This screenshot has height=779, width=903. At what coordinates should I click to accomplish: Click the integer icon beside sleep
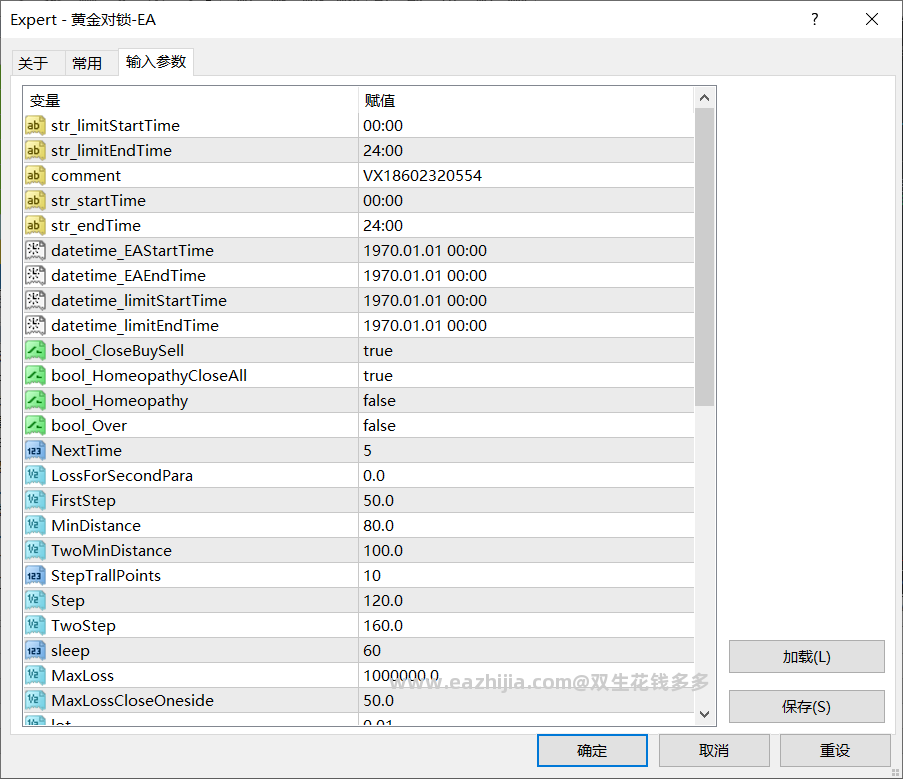click(x=35, y=651)
